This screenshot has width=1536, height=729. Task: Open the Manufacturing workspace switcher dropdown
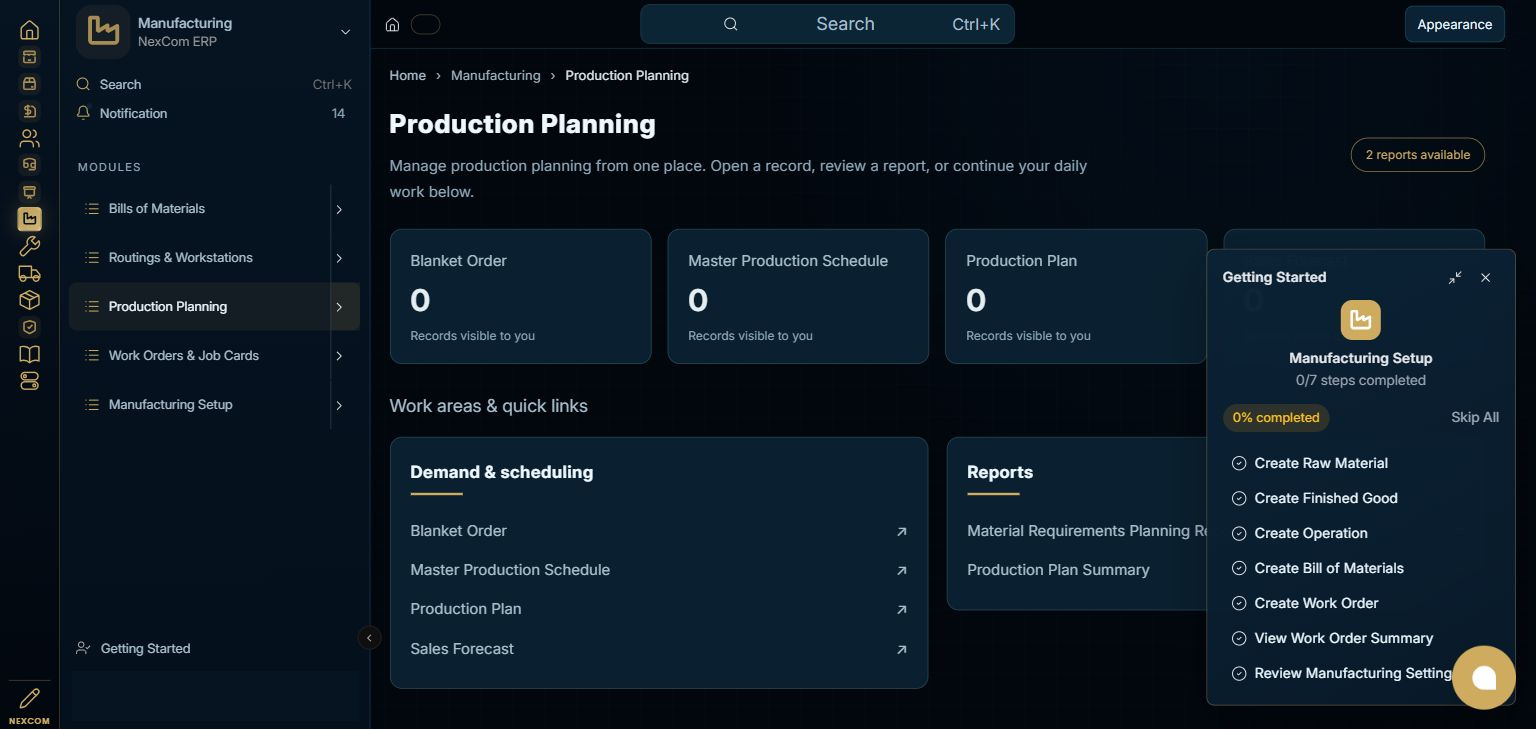pos(345,32)
